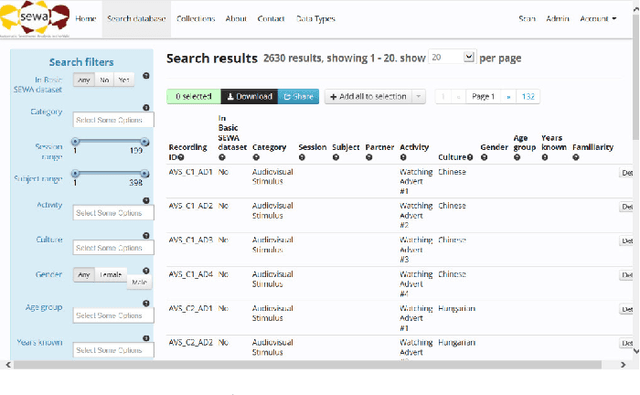This screenshot has width=640, height=395.
Task: Click info icon under Age group column header
Action: click(517, 157)
